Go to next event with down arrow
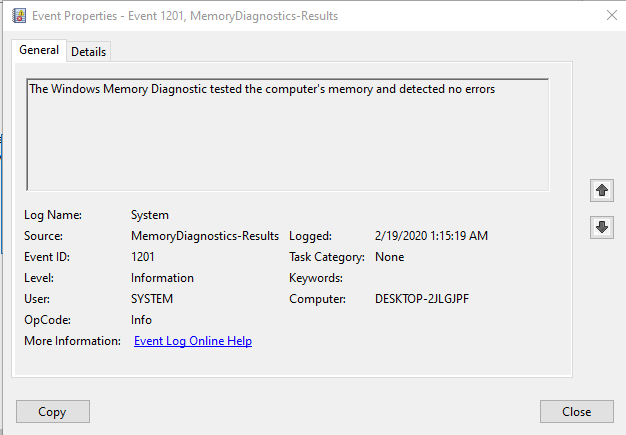The width and height of the screenshot is (626, 435). (x=602, y=227)
